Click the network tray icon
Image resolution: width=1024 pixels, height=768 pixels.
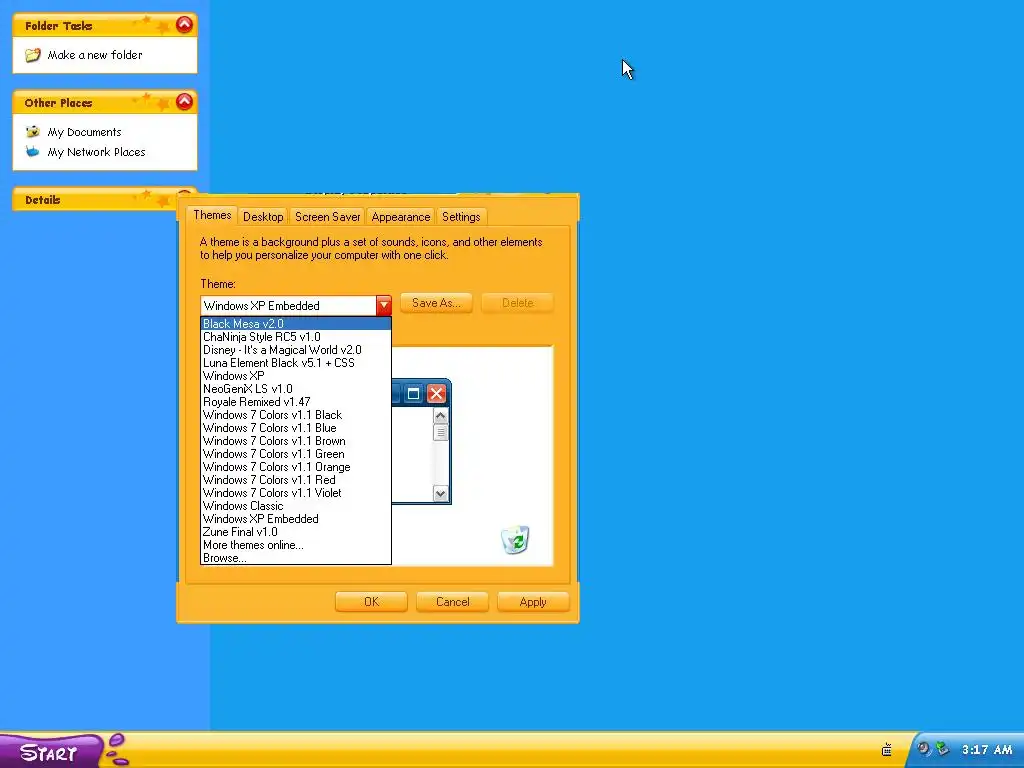point(942,748)
